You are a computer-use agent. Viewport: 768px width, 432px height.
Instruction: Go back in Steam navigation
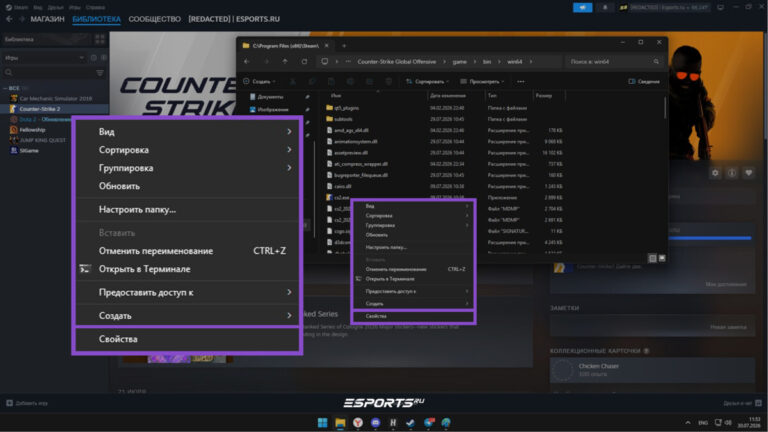(9, 19)
